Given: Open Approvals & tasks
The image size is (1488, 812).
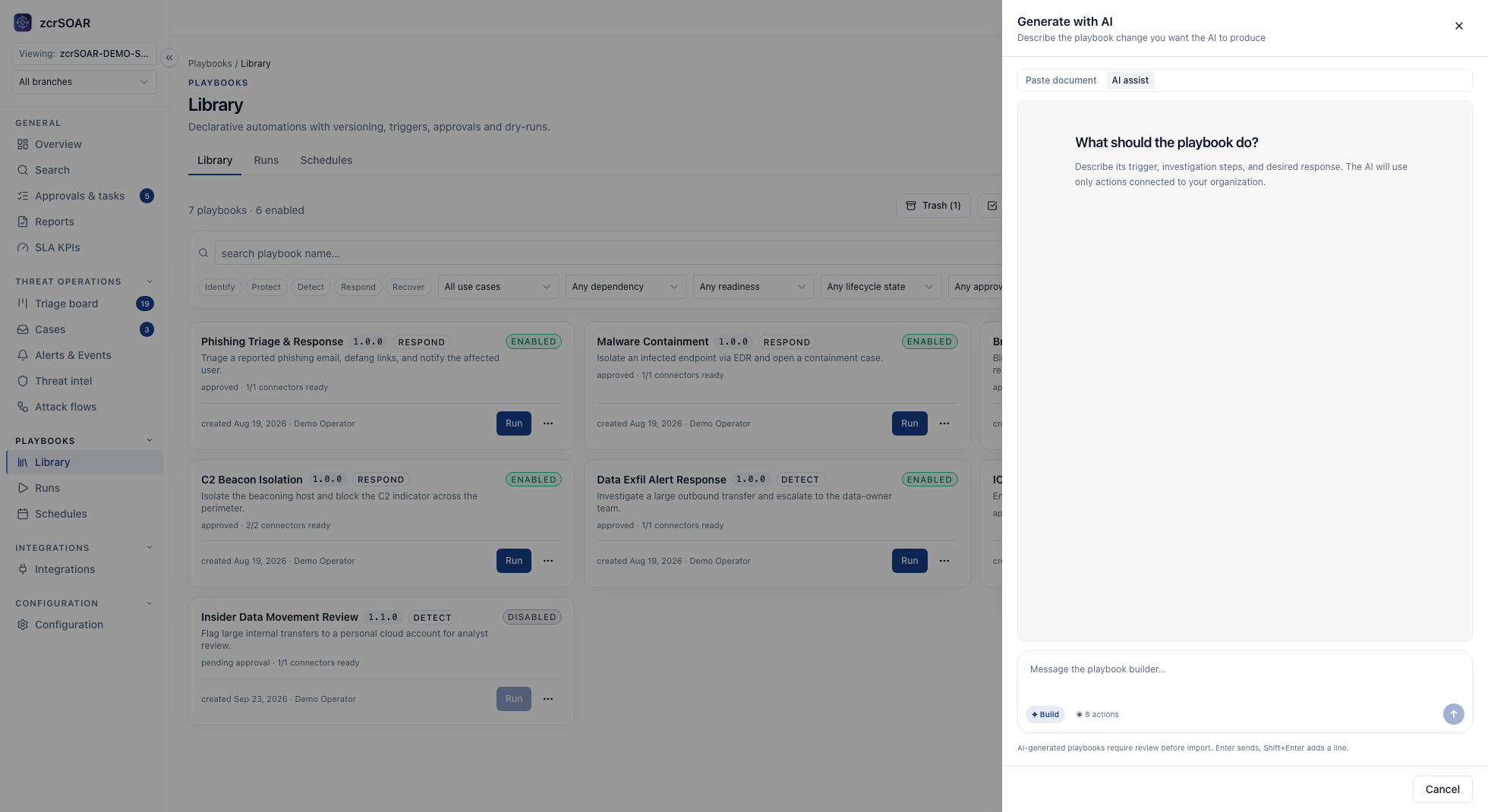Looking at the screenshot, I should tap(84, 196).
